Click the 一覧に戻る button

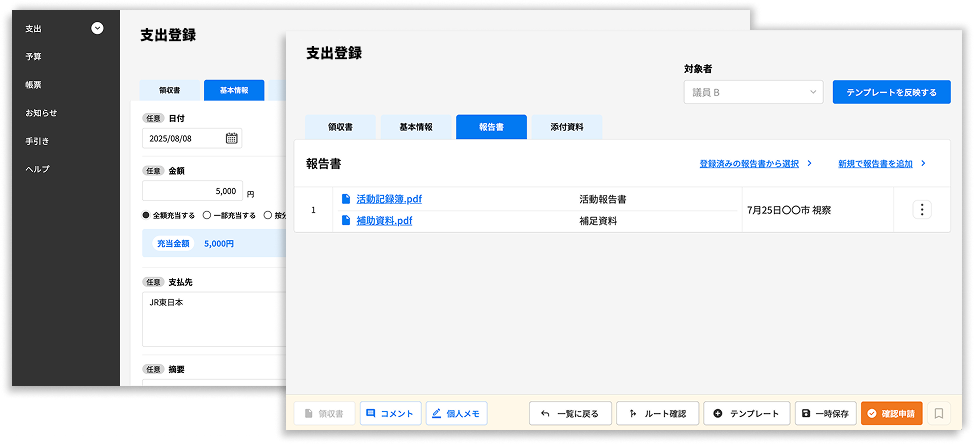(x=570, y=414)
